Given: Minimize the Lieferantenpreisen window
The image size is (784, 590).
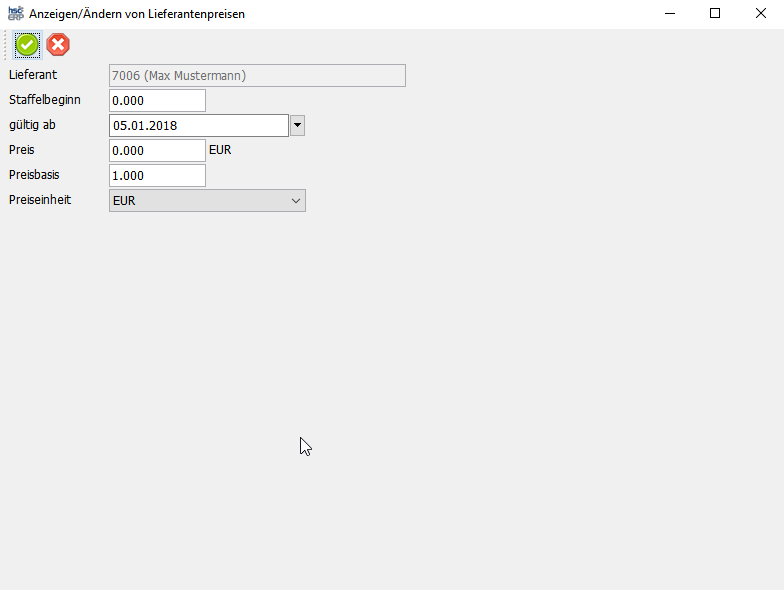Looking at the screenshot, I should coord(668,14).
